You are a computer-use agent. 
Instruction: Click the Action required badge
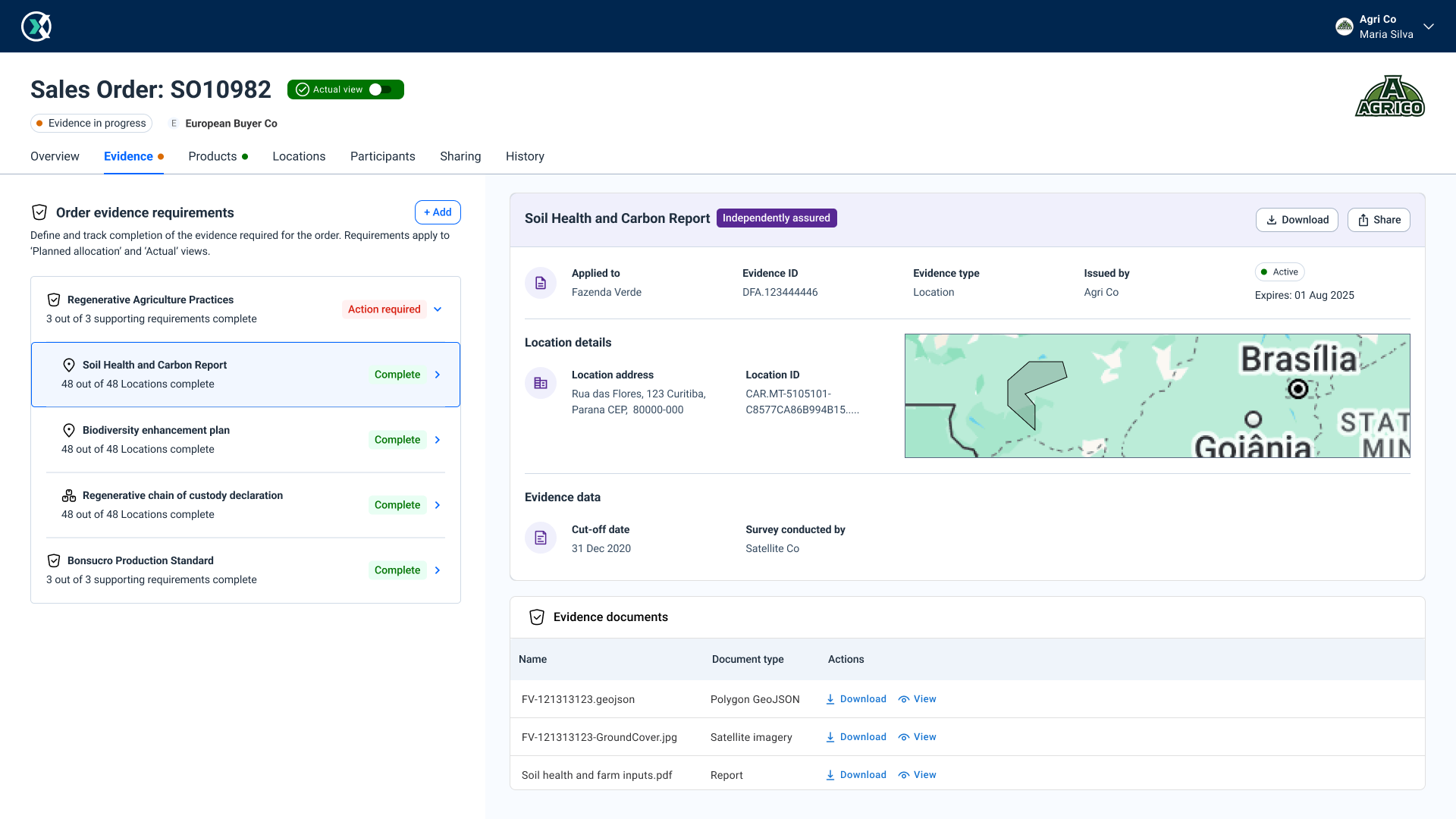pos(384,309)
